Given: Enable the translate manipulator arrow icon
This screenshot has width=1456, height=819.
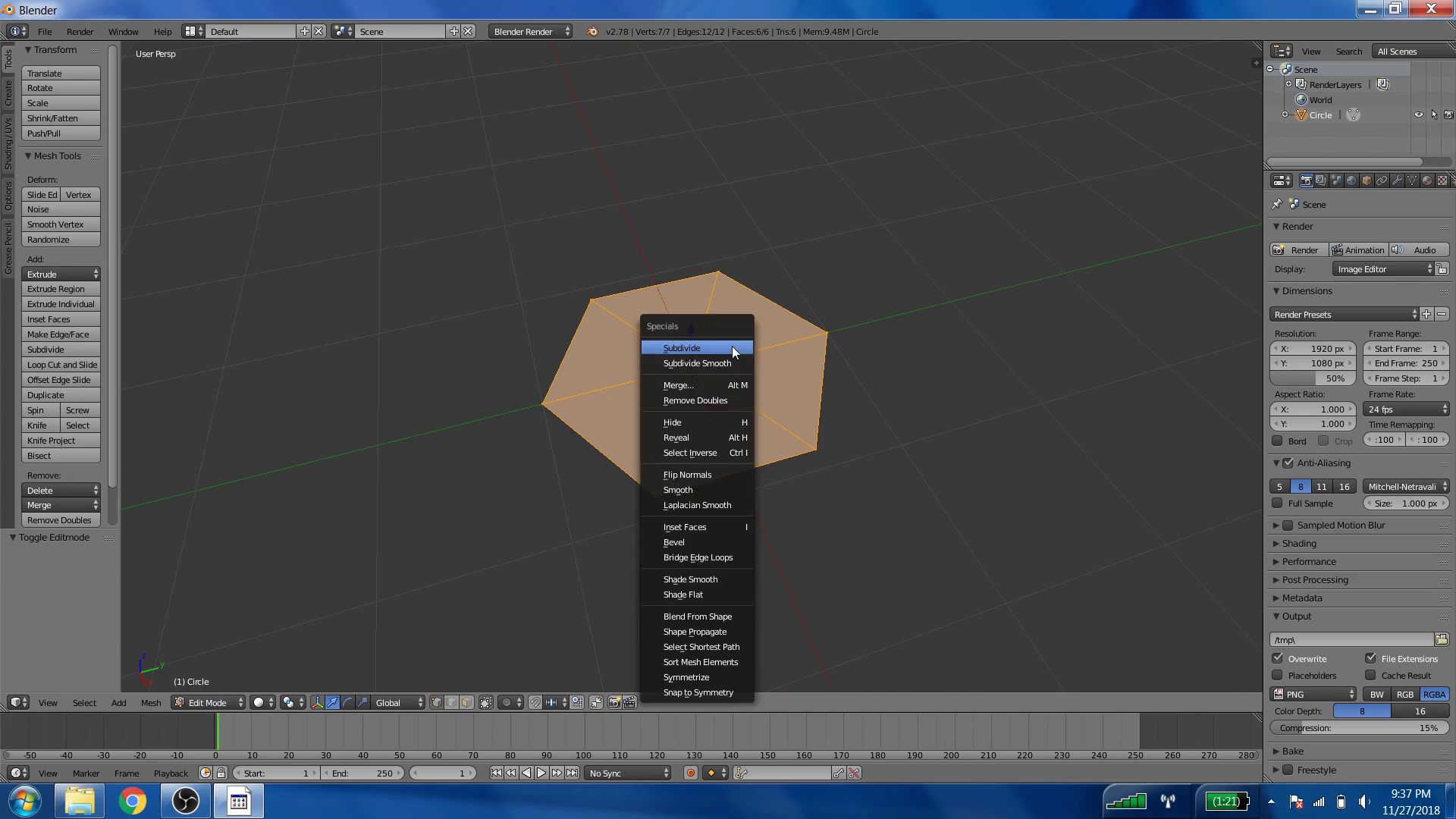Looking at the screenshot, I should (x=332, y=702).
